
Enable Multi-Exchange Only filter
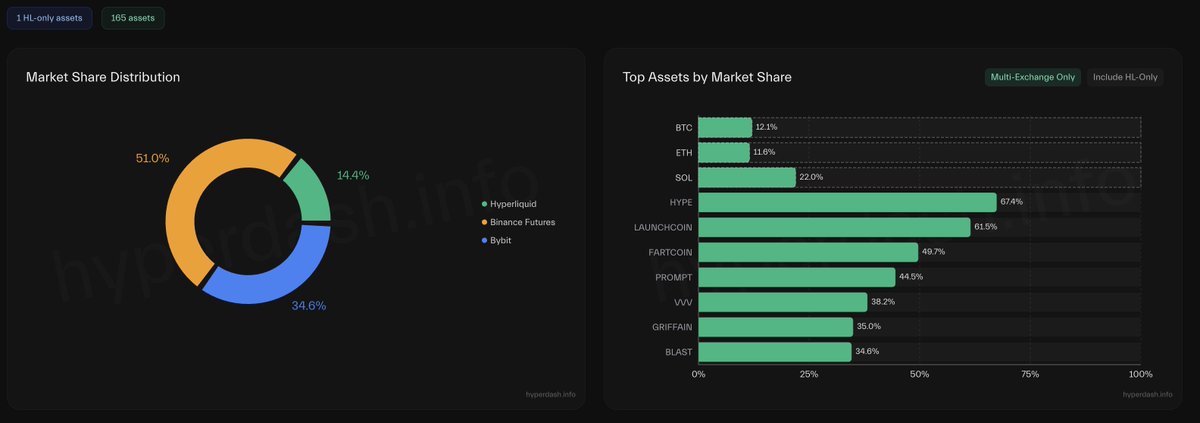click(1032, 77)
